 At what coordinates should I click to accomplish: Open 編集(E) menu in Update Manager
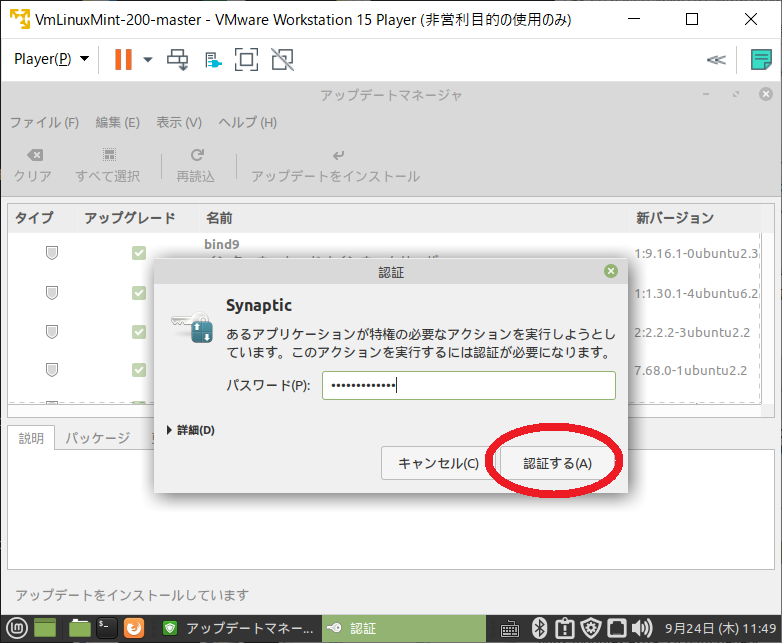[118, 122]
